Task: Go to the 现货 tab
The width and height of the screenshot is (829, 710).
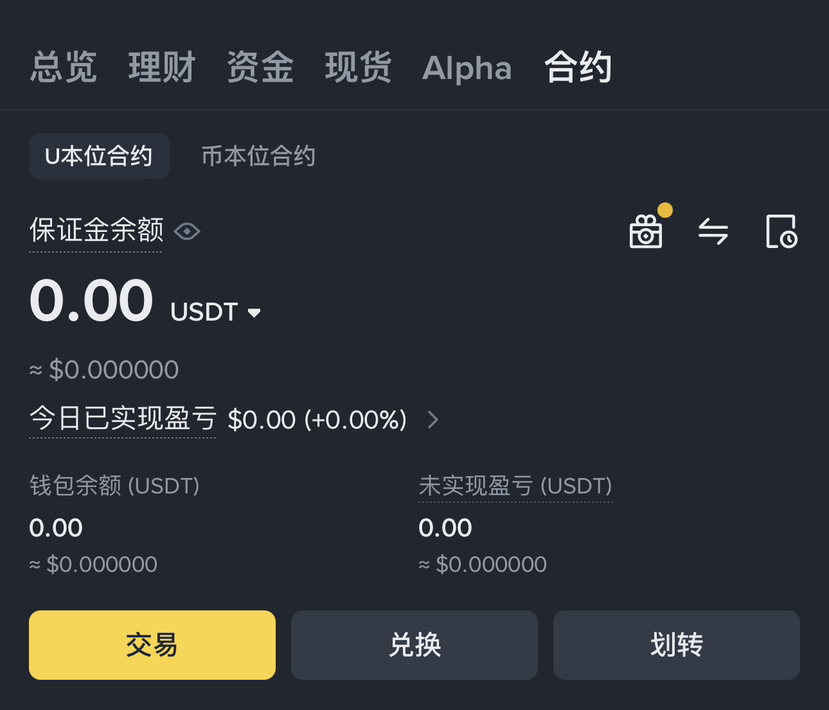Action: (x=358, y=68)
